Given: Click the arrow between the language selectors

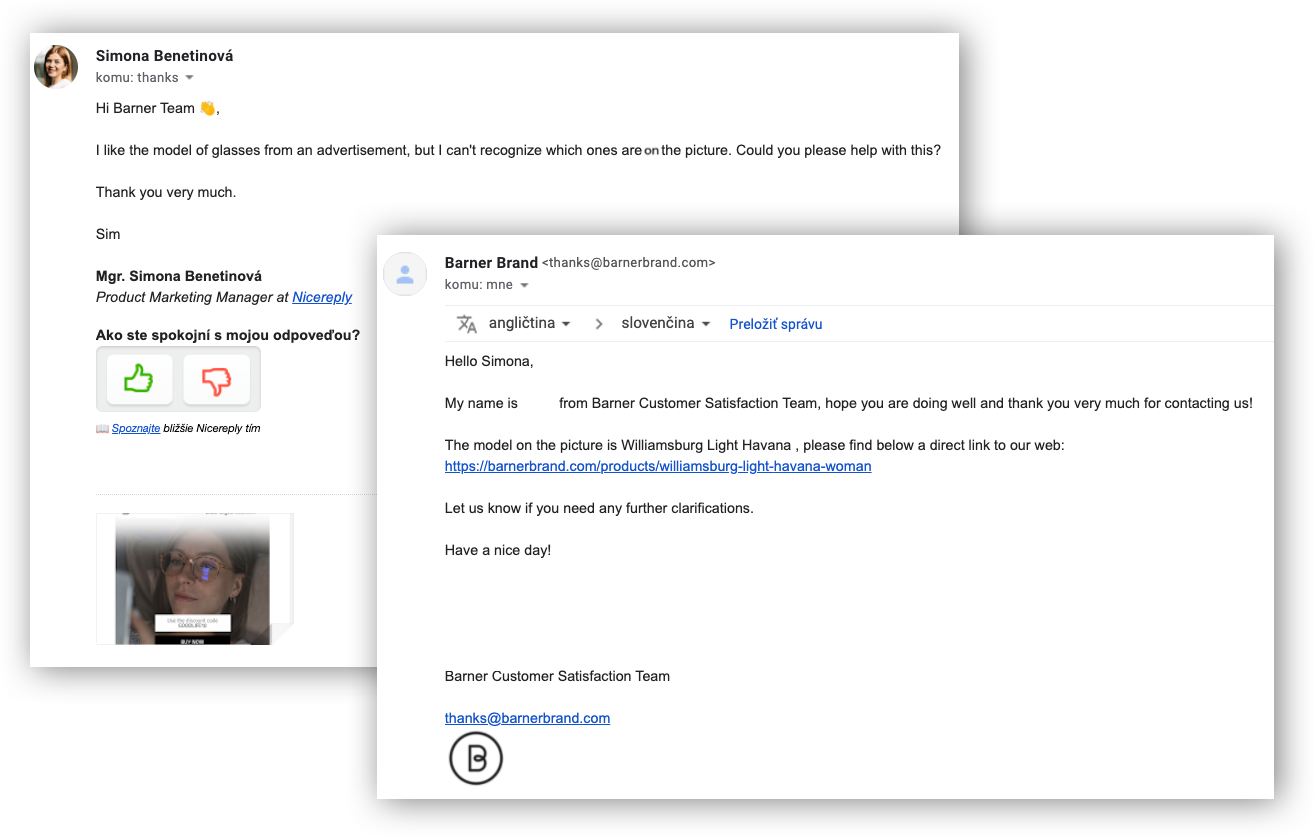Looking at the screenshot, I should tap(599, 324).
